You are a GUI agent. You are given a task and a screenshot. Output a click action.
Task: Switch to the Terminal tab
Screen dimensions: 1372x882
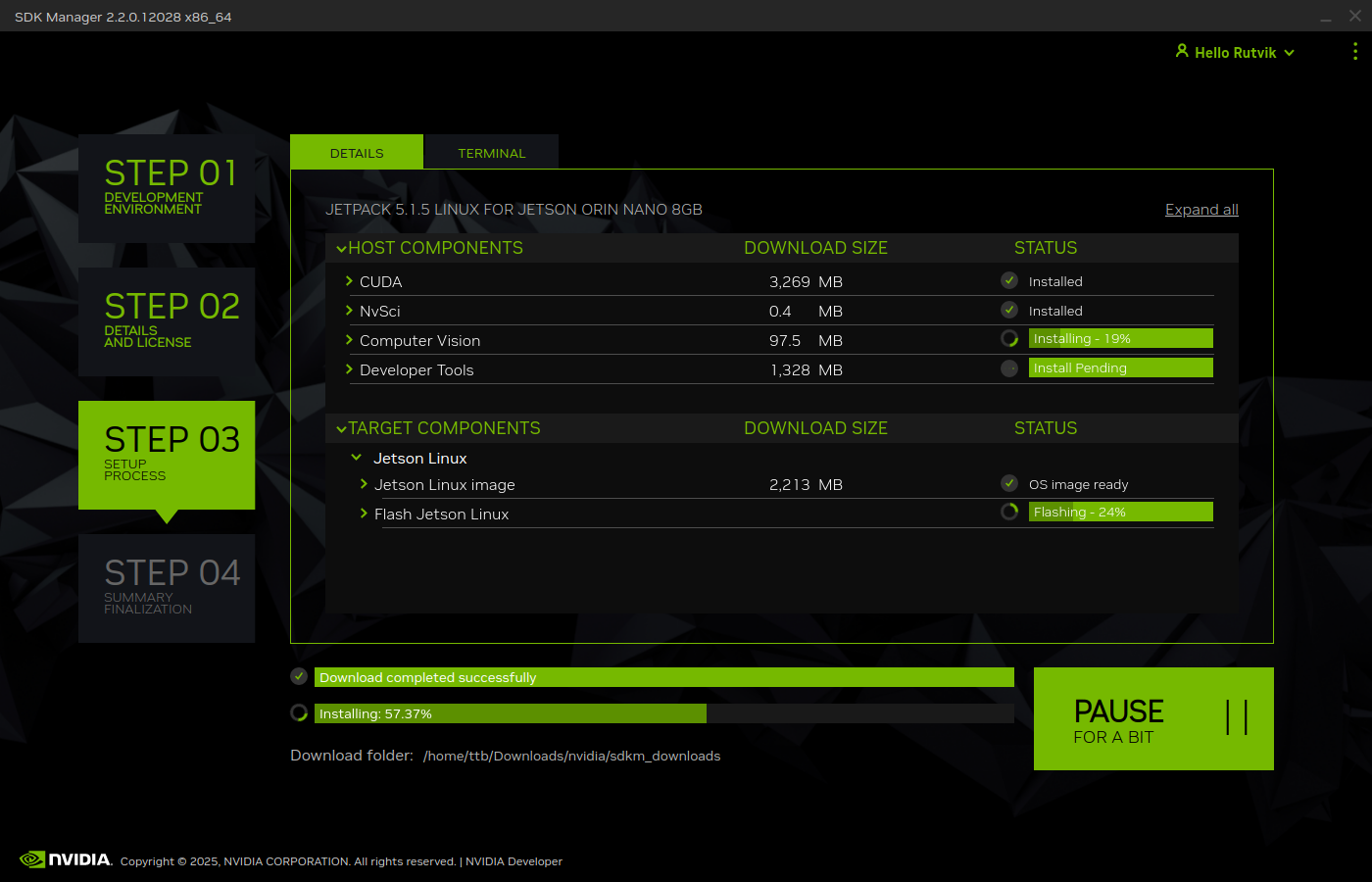(491, 153)
